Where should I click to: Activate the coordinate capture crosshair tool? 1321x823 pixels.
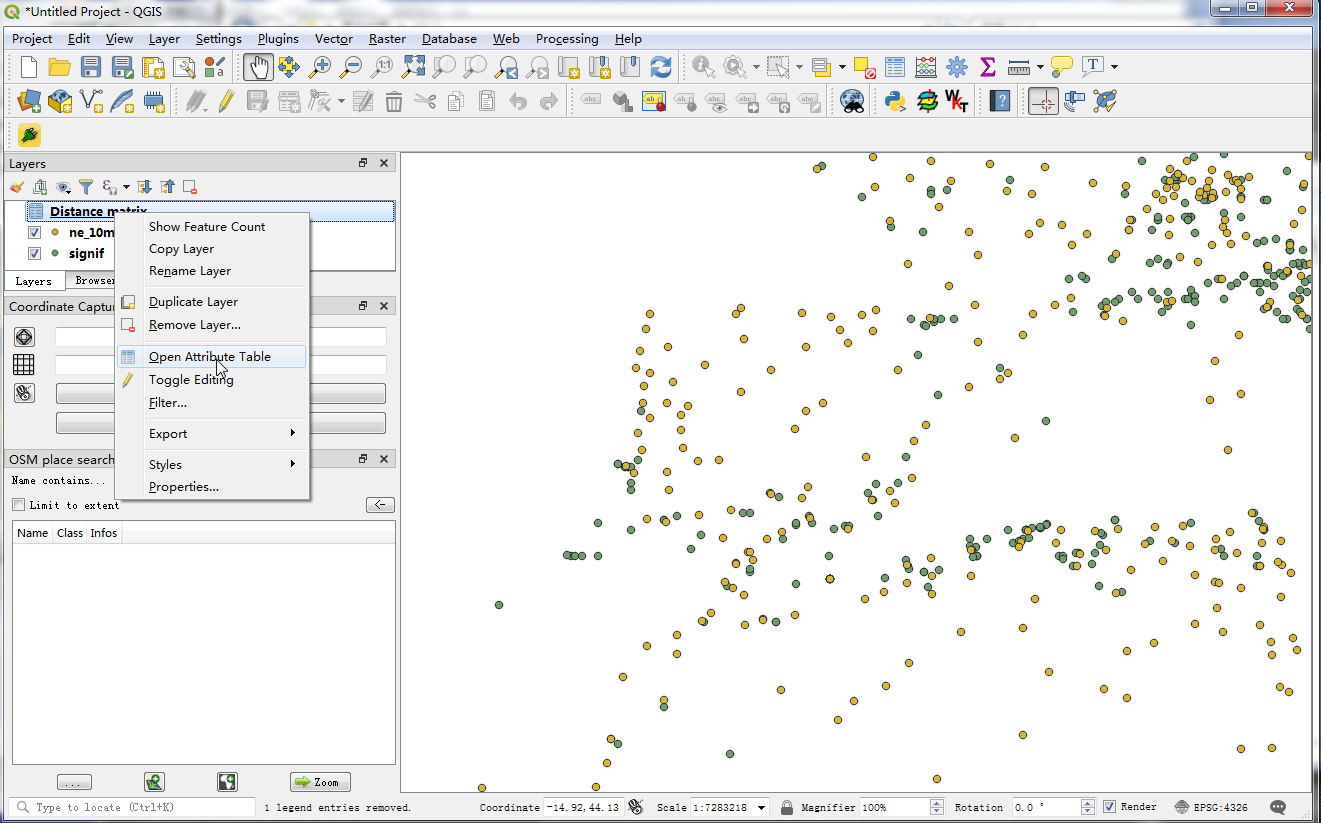point(1043,101)
